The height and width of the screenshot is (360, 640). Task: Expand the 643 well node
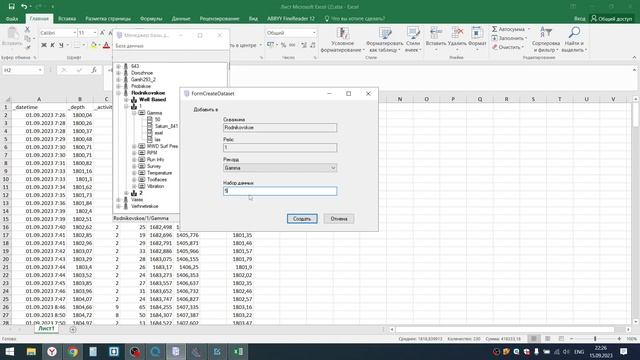click(119, 66)
